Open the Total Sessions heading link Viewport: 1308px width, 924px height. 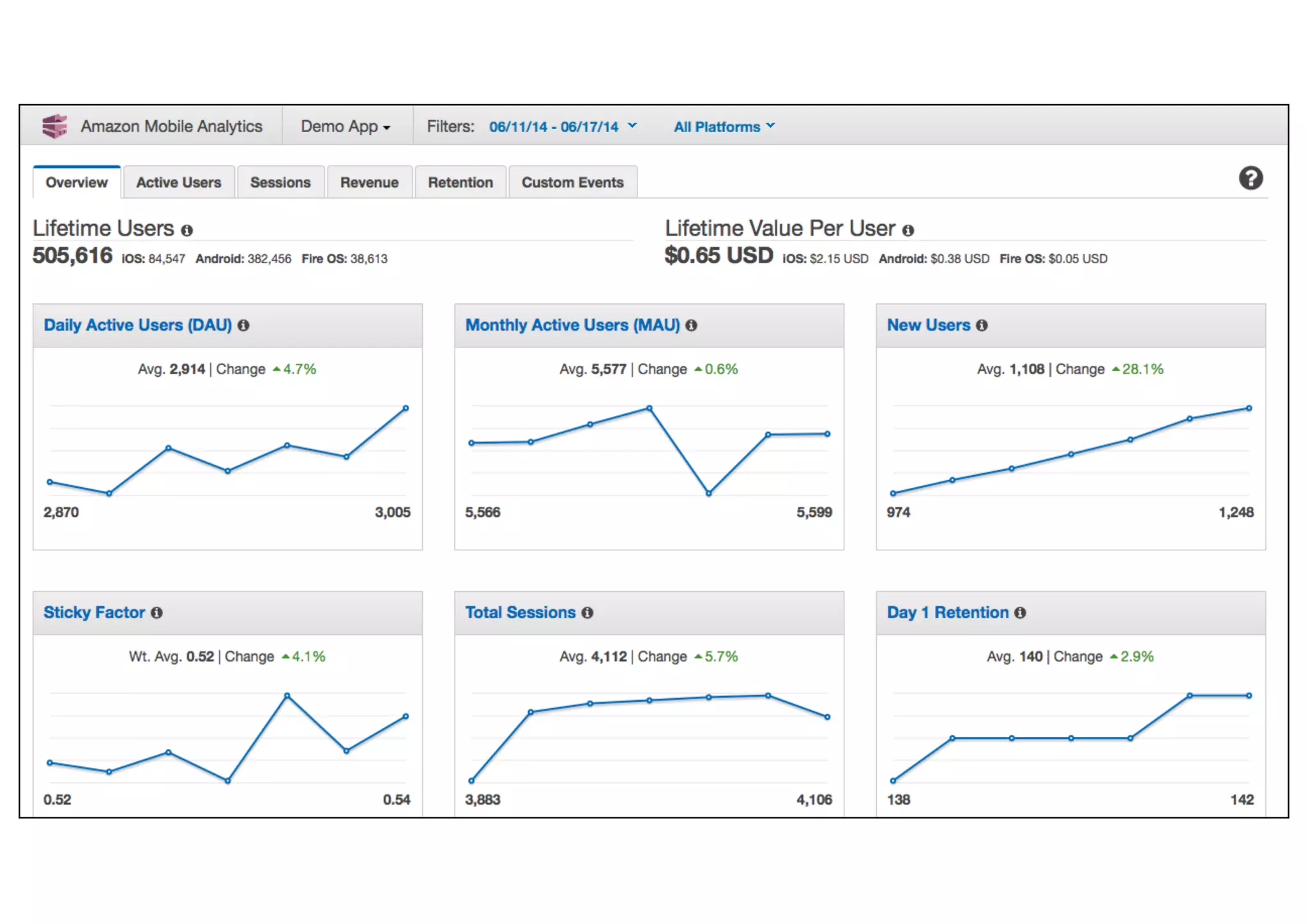[x=520, y=612]
